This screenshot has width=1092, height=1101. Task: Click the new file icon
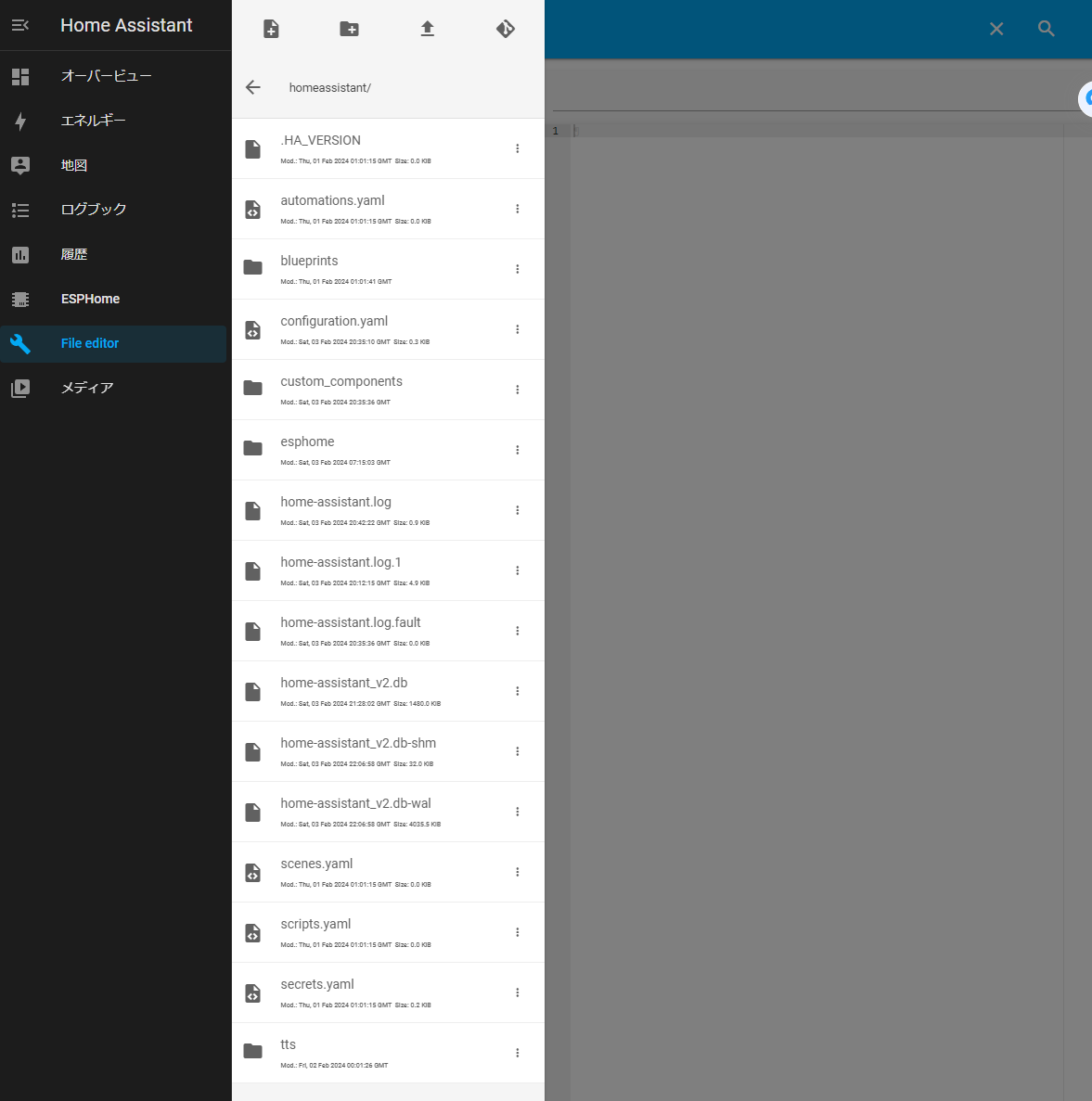(271, 29)
